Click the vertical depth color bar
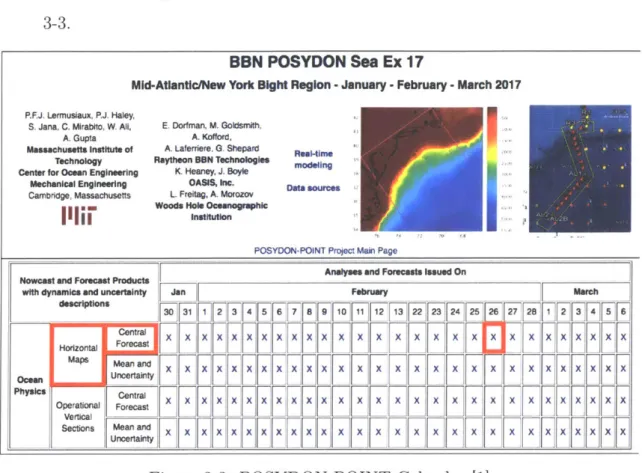This screenshot has width=642, height=473. click(x=492, y=169)
